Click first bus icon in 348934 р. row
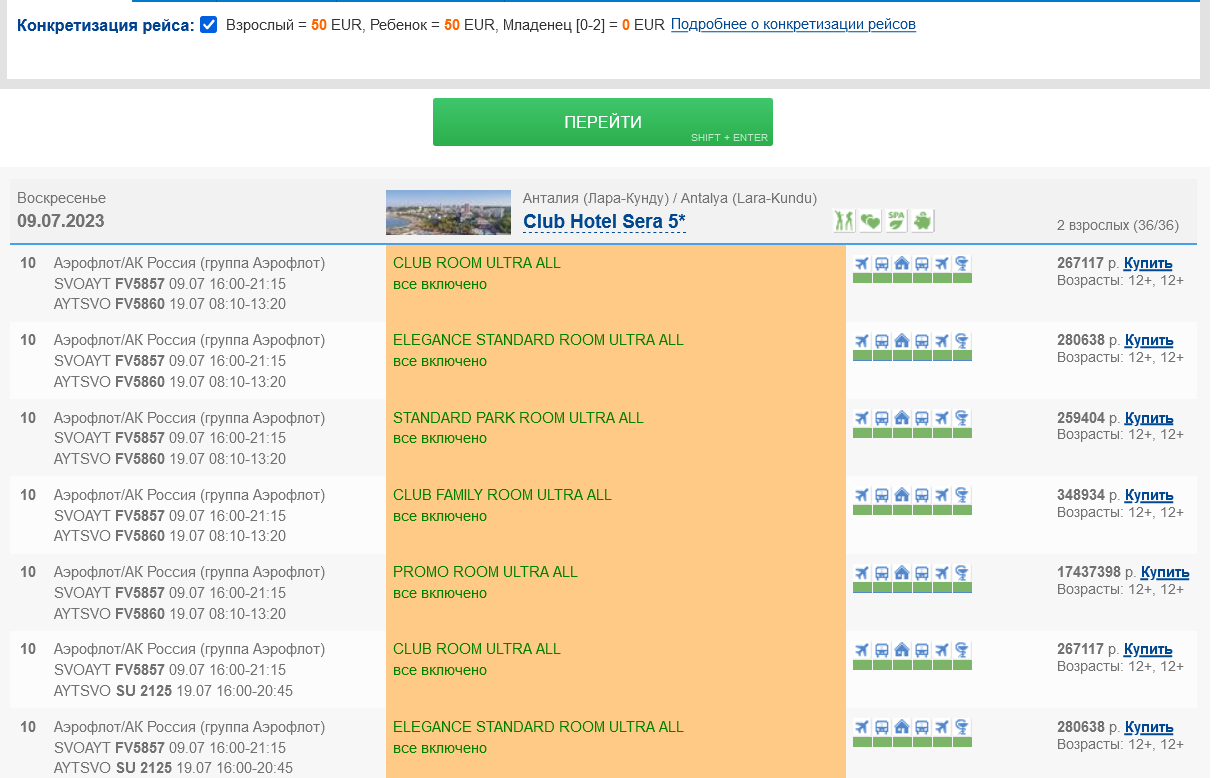 [x=882, y=495]
